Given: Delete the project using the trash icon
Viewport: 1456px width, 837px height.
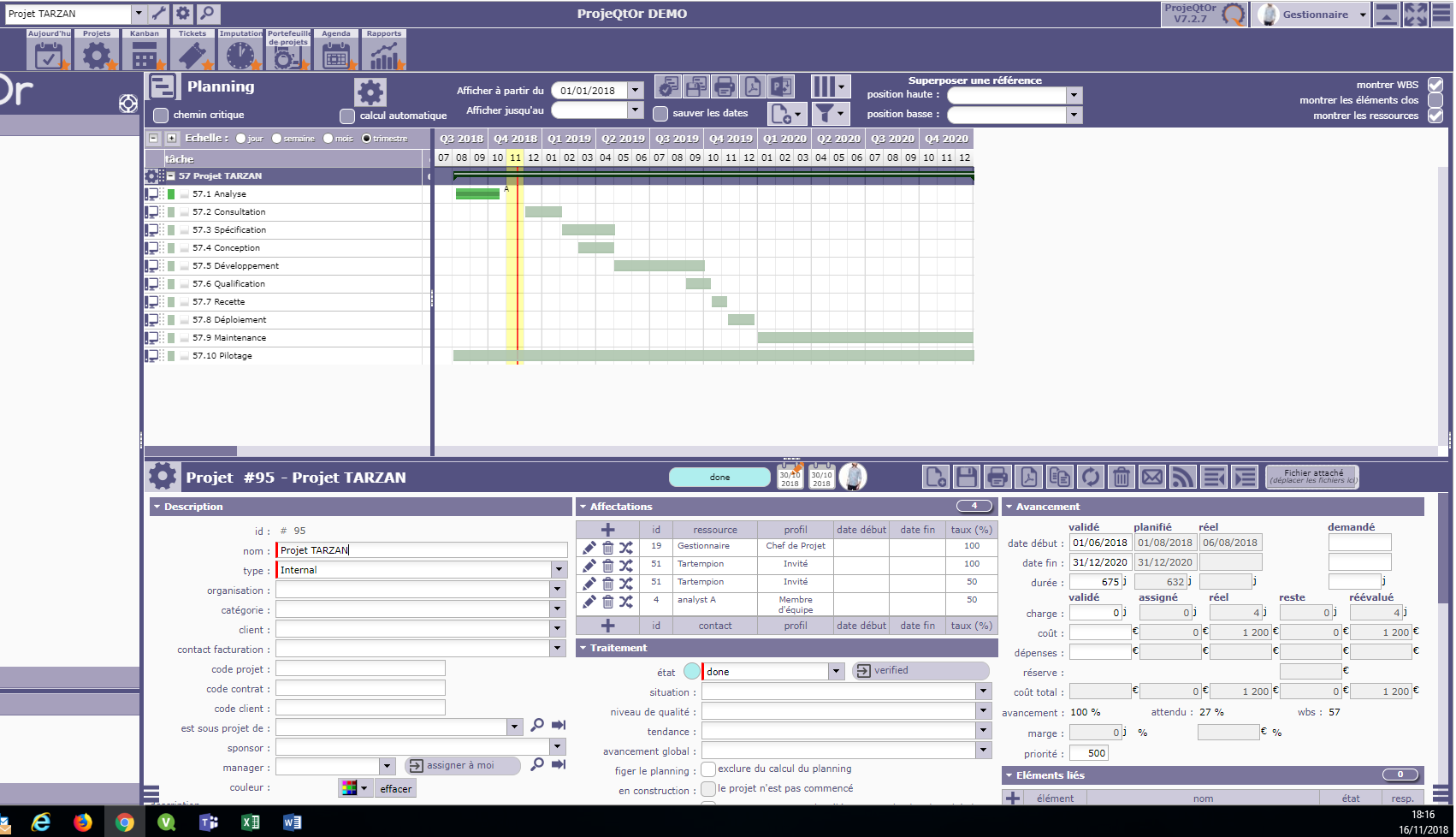Looking at the screenshot, I should pos(1122,477).
